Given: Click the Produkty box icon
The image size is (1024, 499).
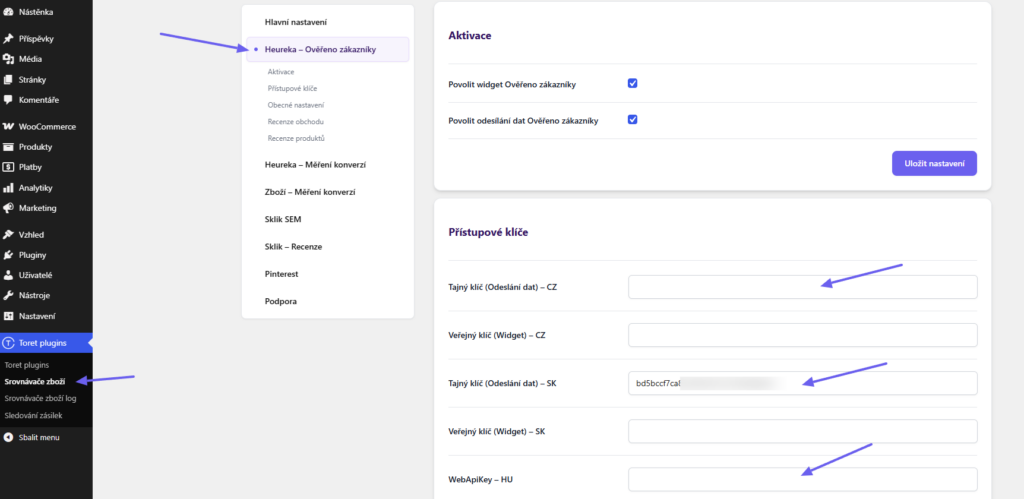Looking at the screenshot, I should pyautogui.click(x=8, y=147).
